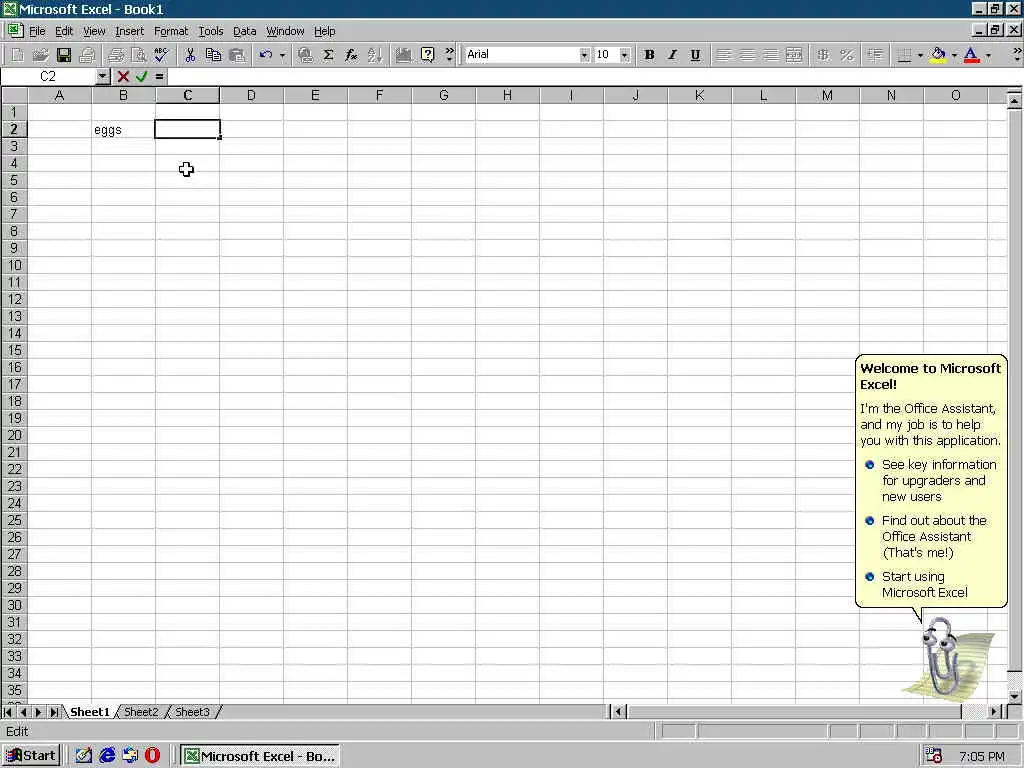
Task: Expand the Font Size dropdown
Action: coord(624,55)
